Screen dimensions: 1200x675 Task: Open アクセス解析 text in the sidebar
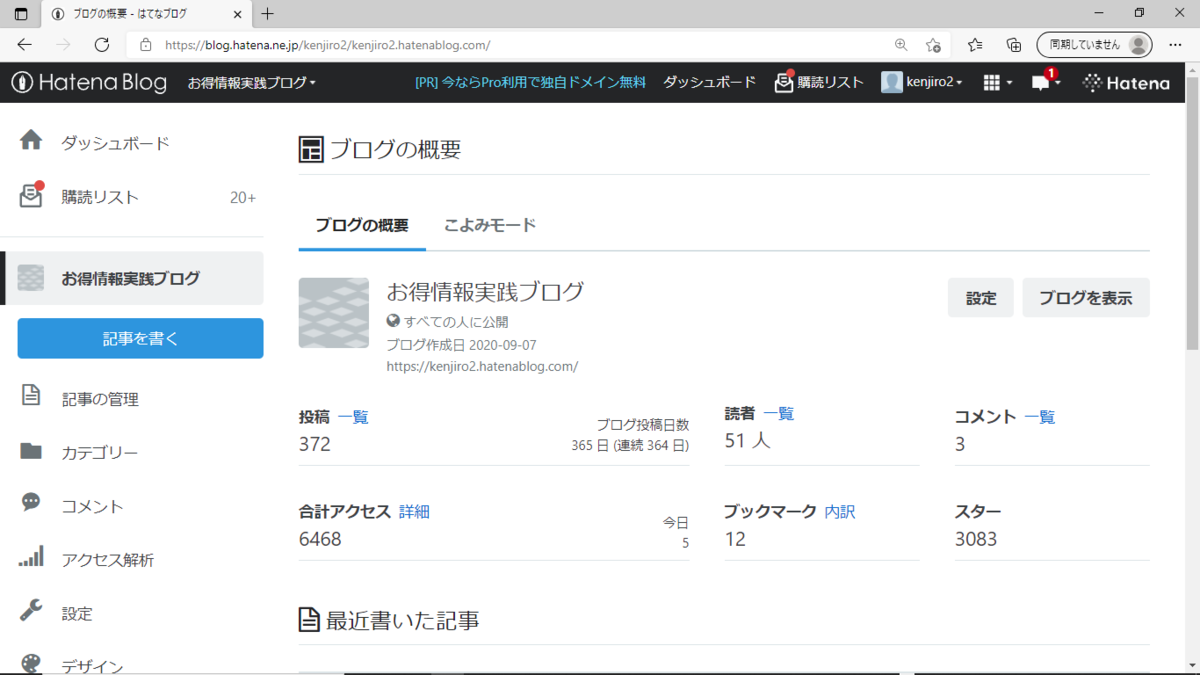pos(107,560)
